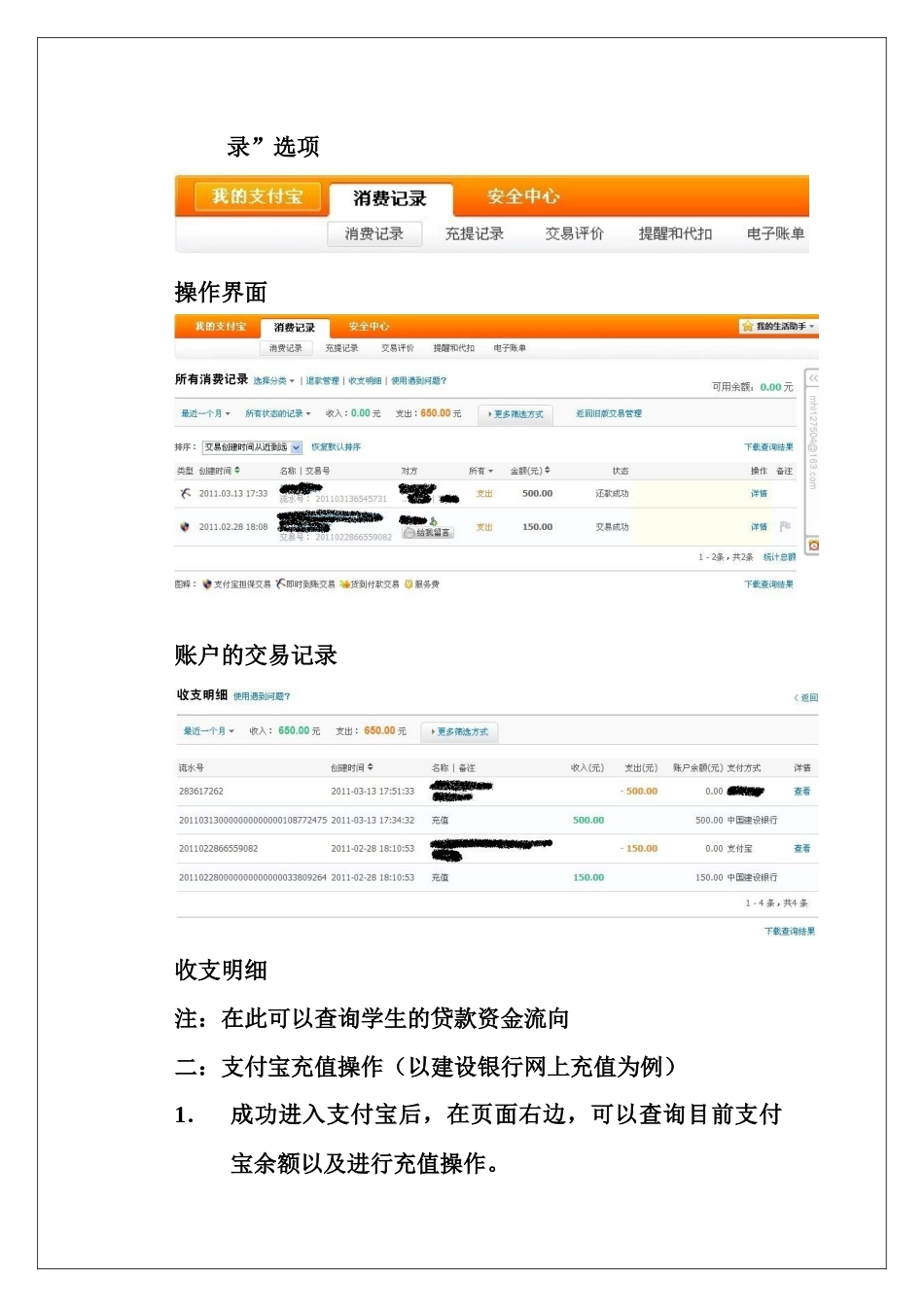Click the grey flag remark icon on the 150.00 row
924x1307 pixels.
785,526
